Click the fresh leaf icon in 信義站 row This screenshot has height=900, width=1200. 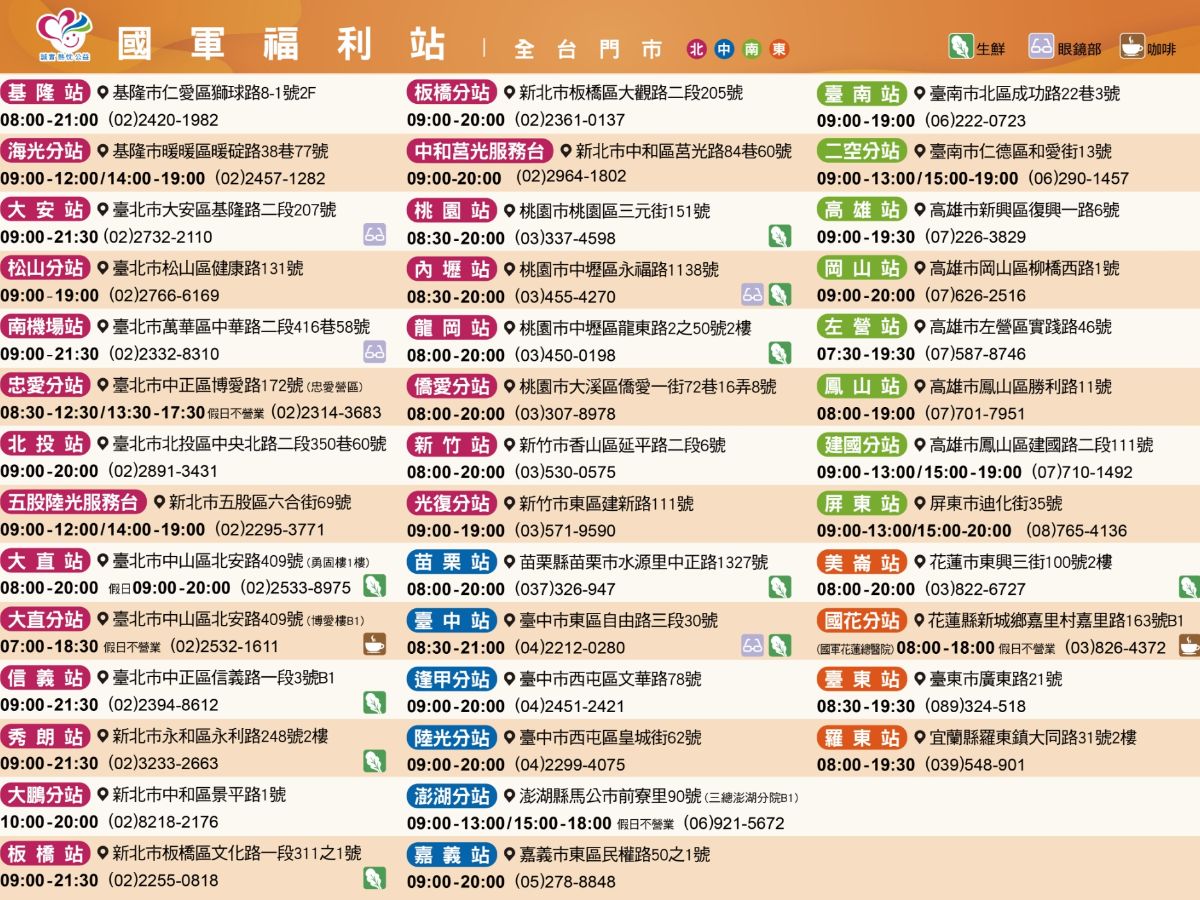coord(374,702)
